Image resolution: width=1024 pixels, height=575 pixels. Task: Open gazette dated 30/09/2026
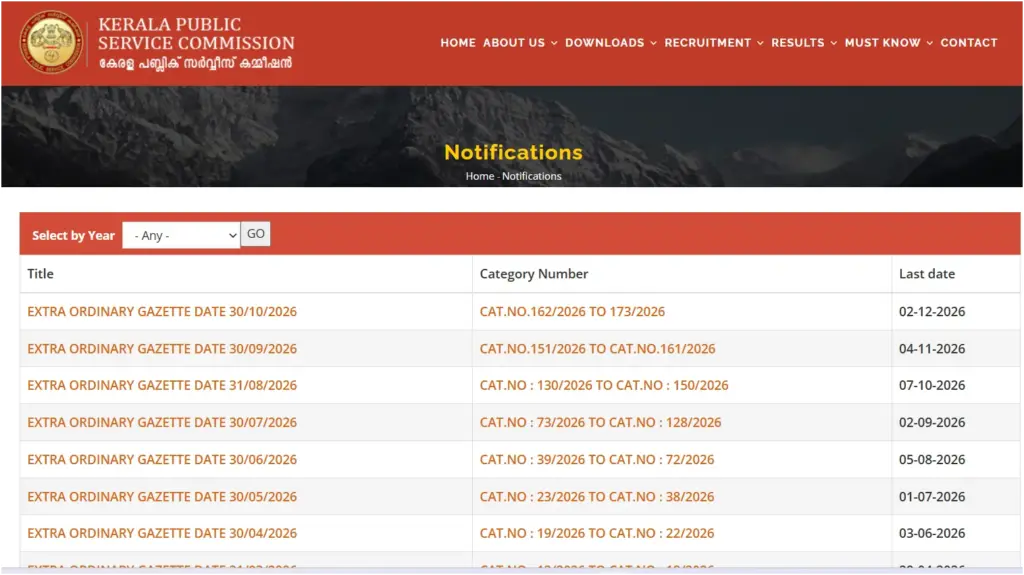tap(162, 349)
